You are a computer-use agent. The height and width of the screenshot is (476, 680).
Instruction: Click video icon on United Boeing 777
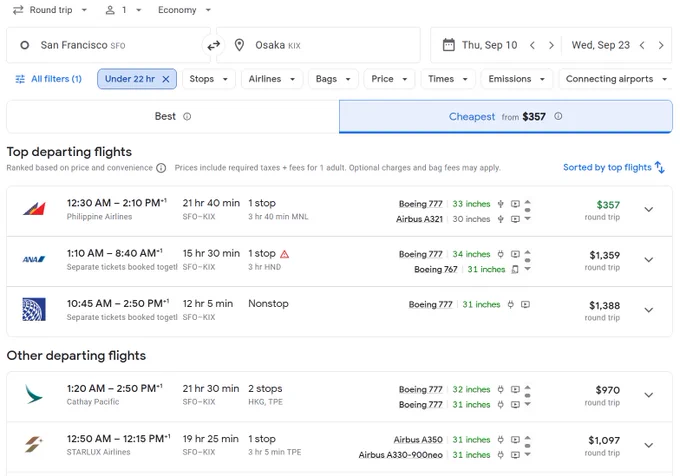click(x=525, y=304)
